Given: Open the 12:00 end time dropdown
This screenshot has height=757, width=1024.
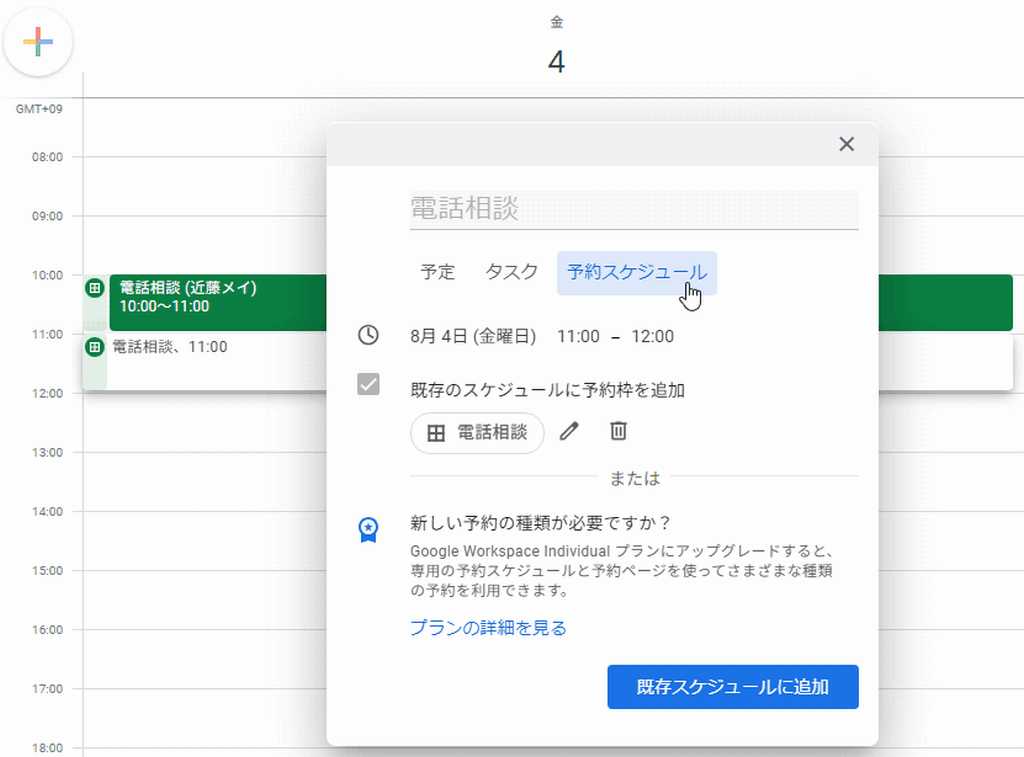Looking at the screenshot, I should coord(652,336).
